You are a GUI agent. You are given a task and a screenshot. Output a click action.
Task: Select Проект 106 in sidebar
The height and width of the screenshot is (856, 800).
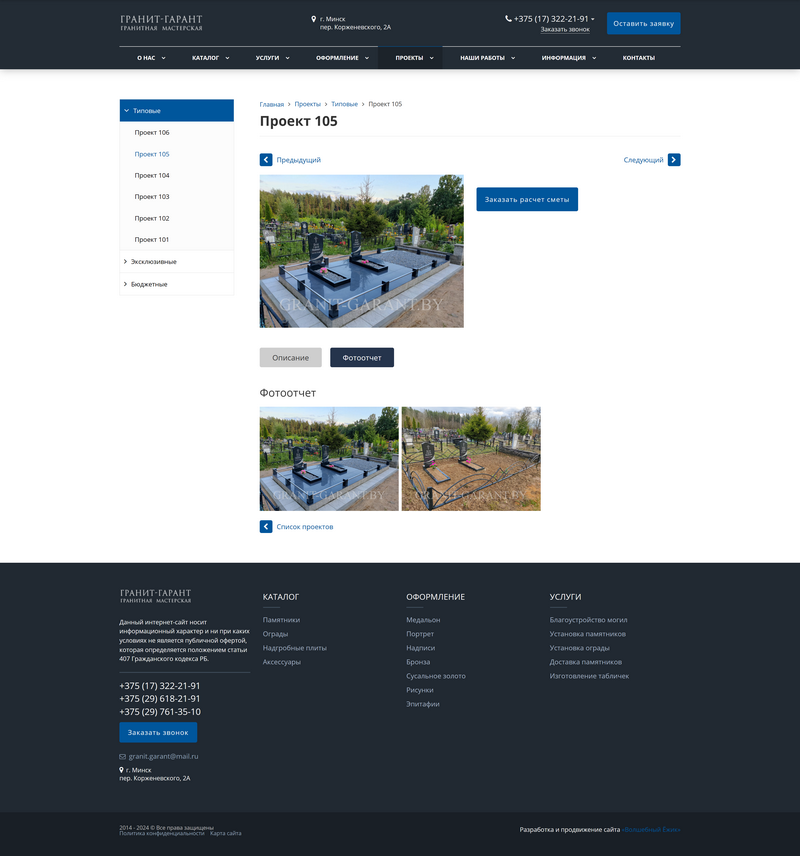pos(152,133)
